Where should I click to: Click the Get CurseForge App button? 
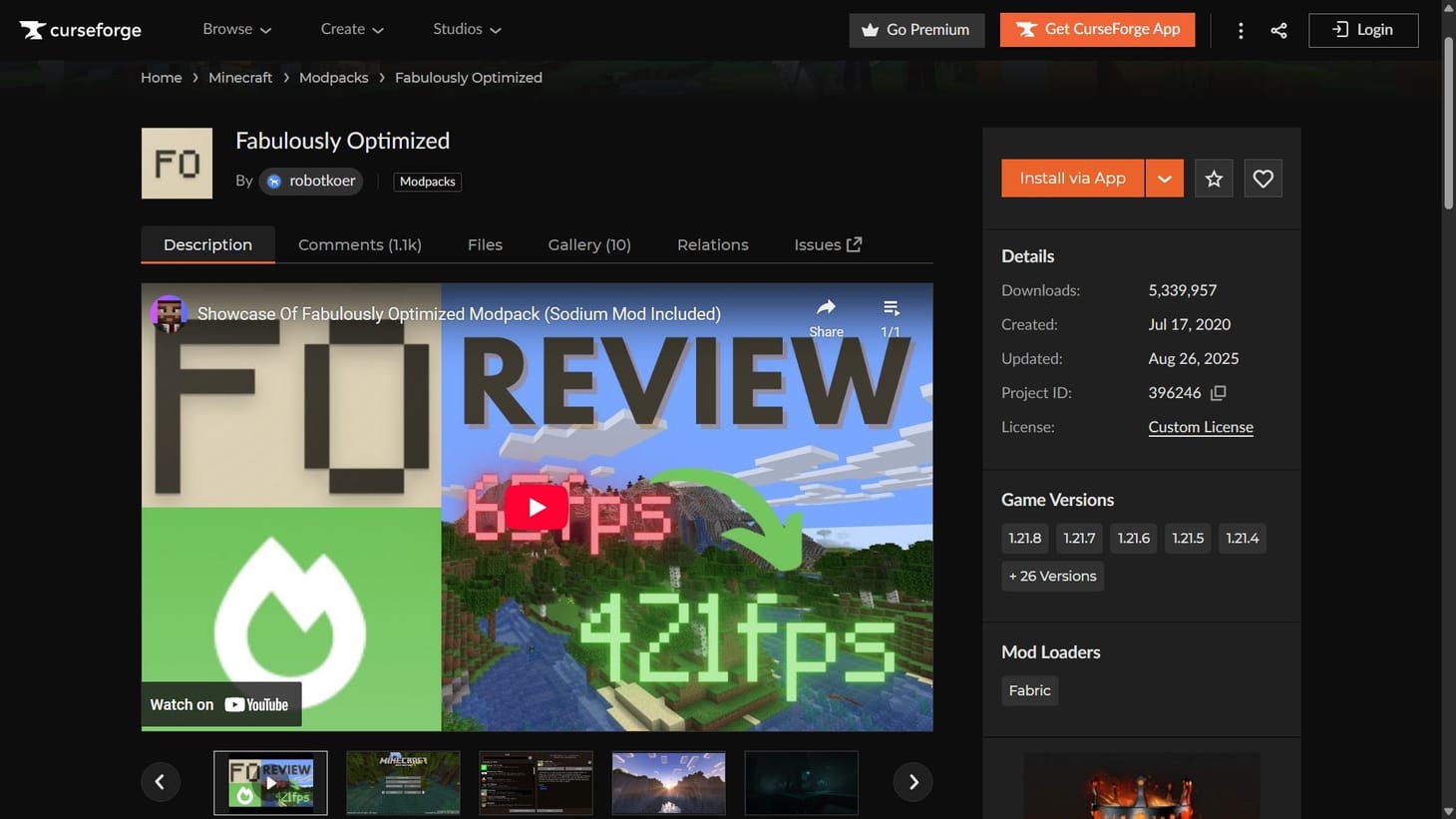(x=1096, y=29)
